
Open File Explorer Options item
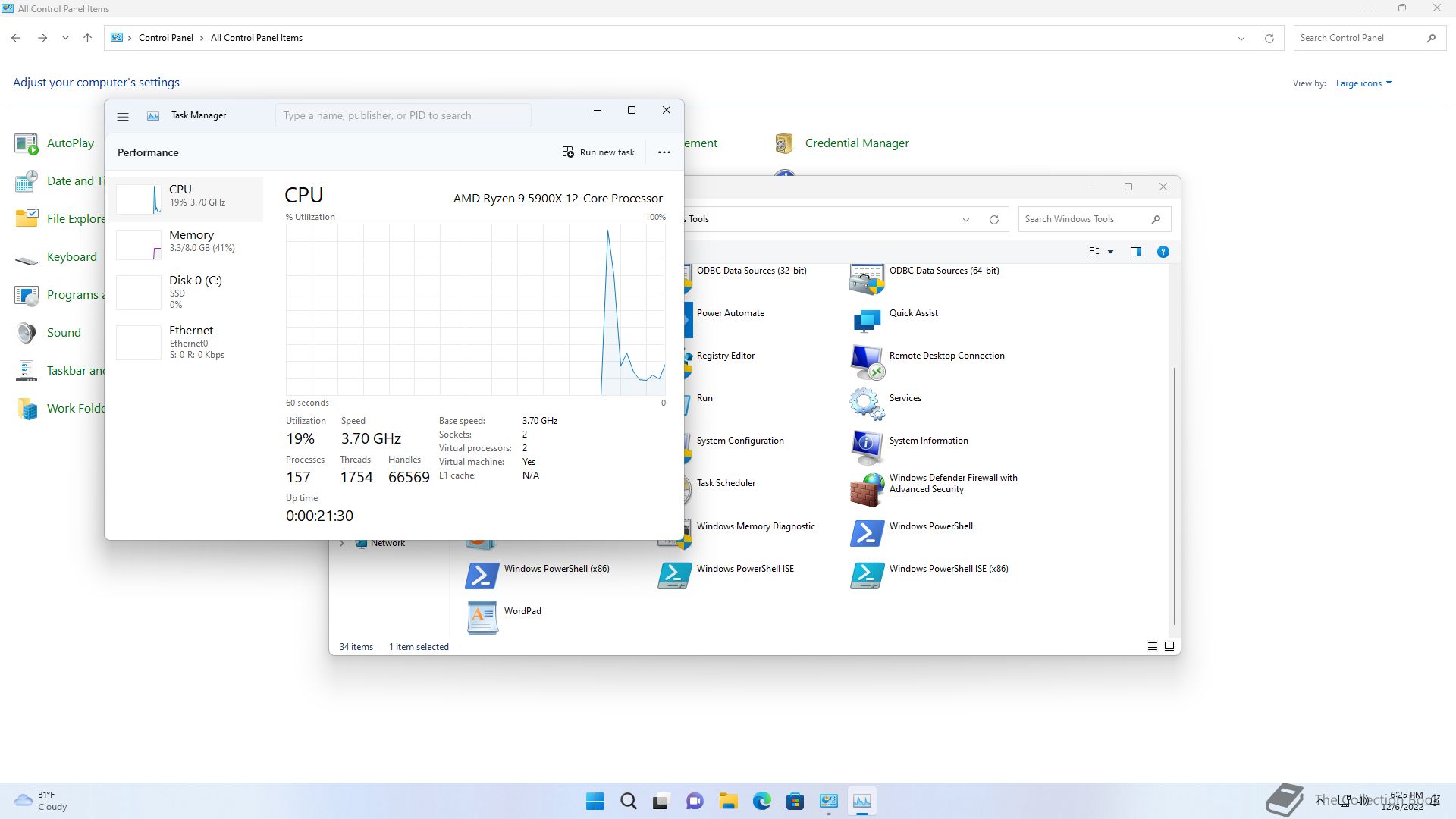[59, 219]
